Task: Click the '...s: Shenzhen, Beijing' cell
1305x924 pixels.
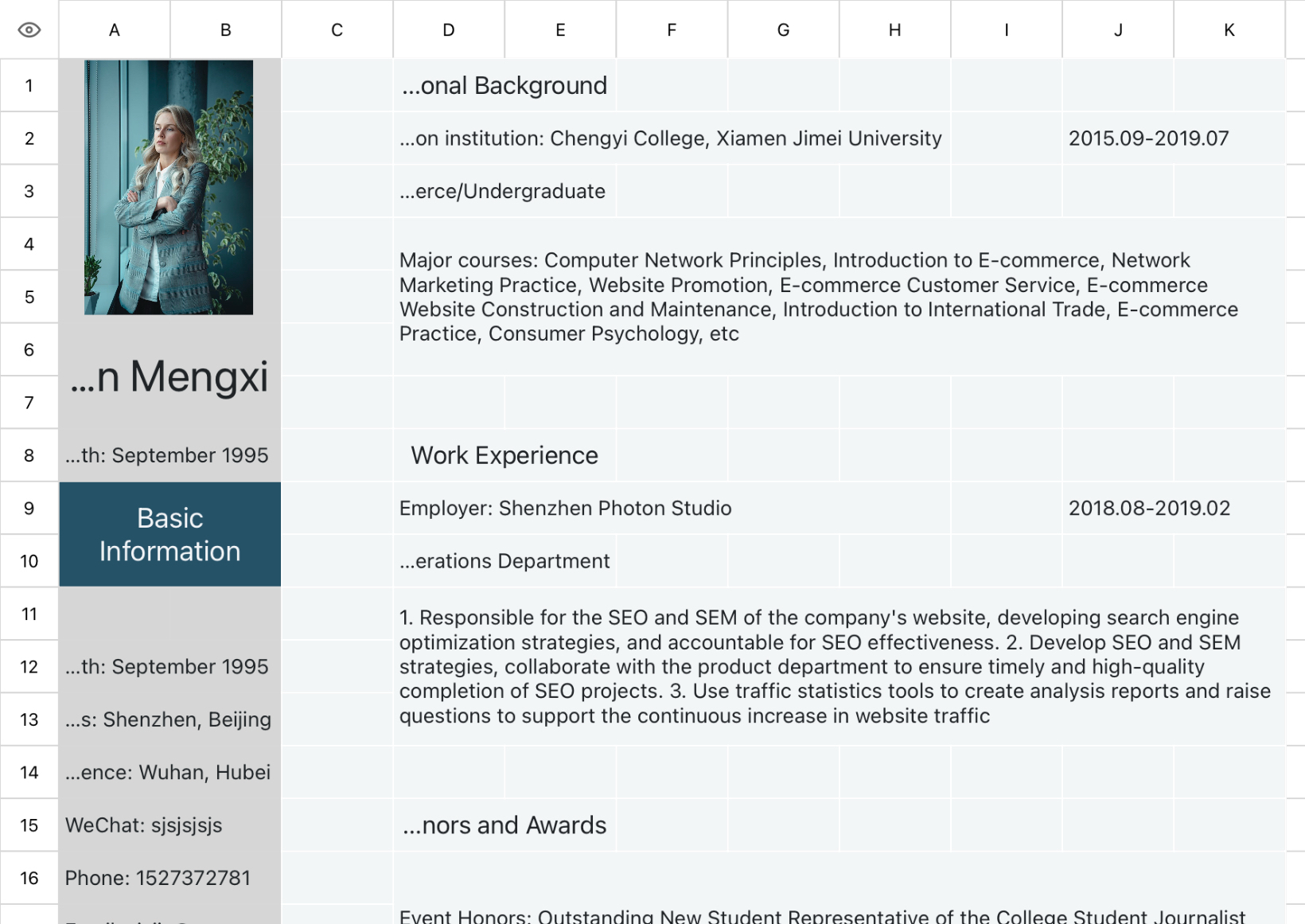Action: click(170, 719)
